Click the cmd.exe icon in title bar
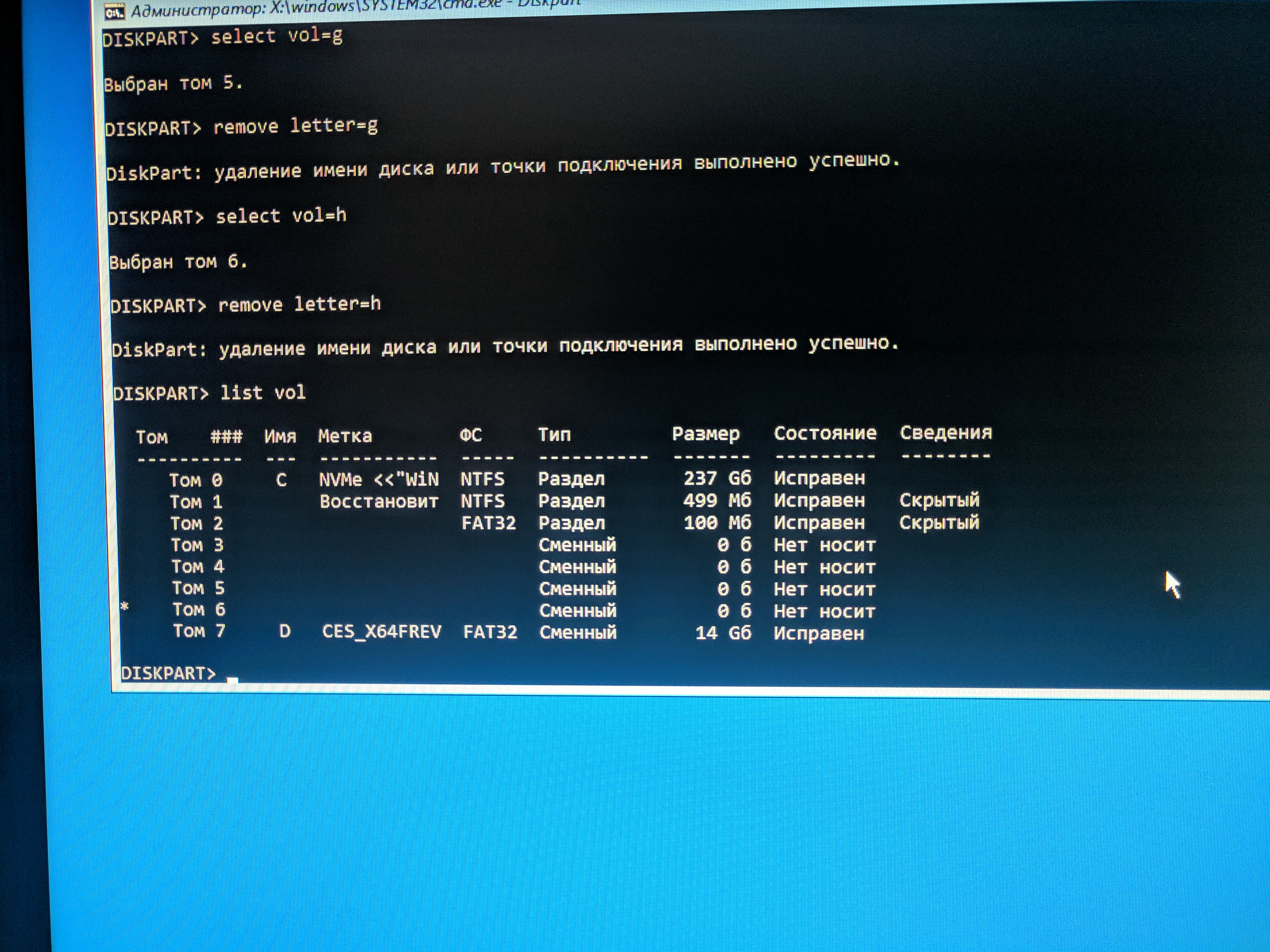 114,12
